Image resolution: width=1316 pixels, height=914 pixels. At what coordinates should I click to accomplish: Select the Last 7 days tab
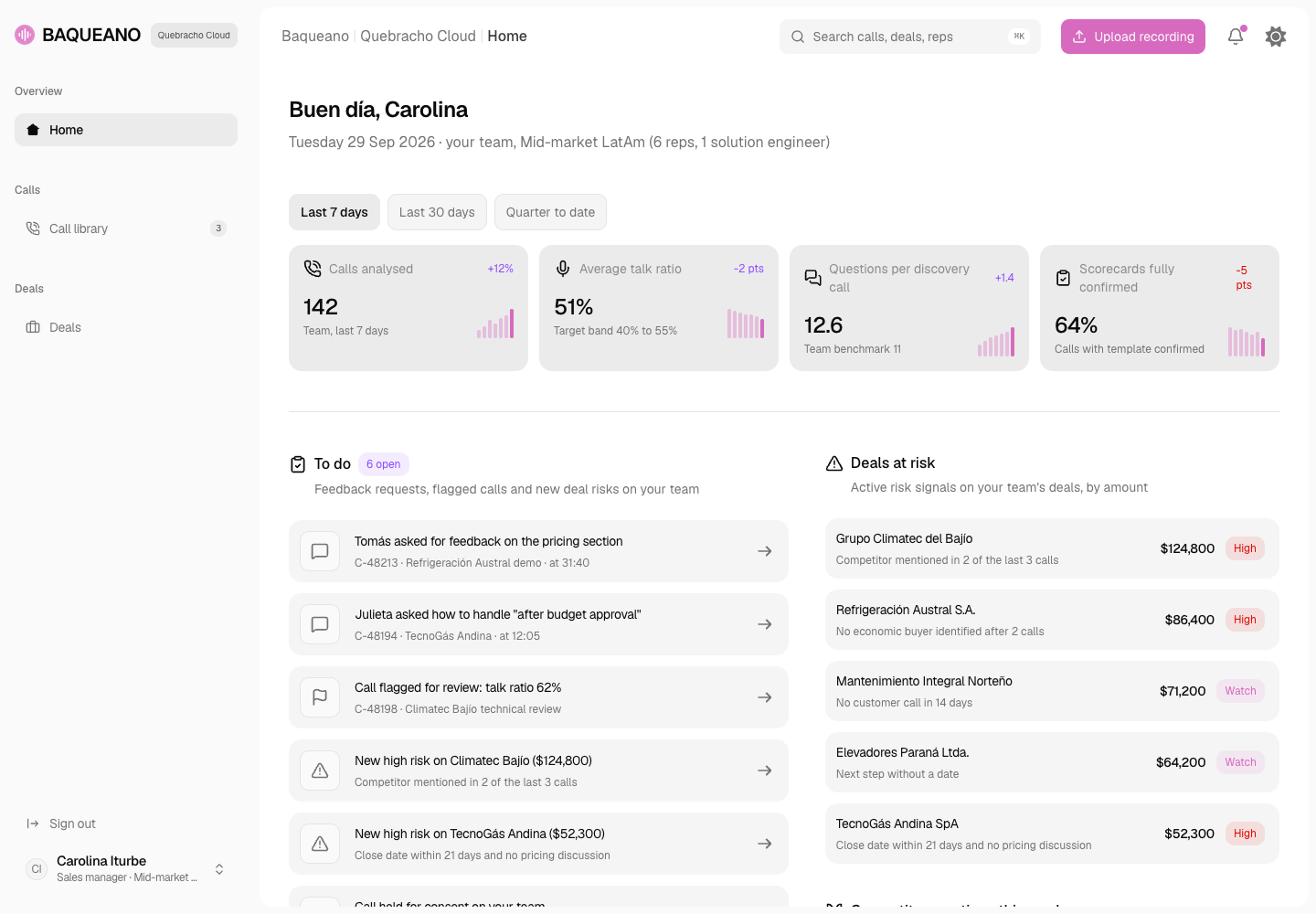(x=334, y=212)
